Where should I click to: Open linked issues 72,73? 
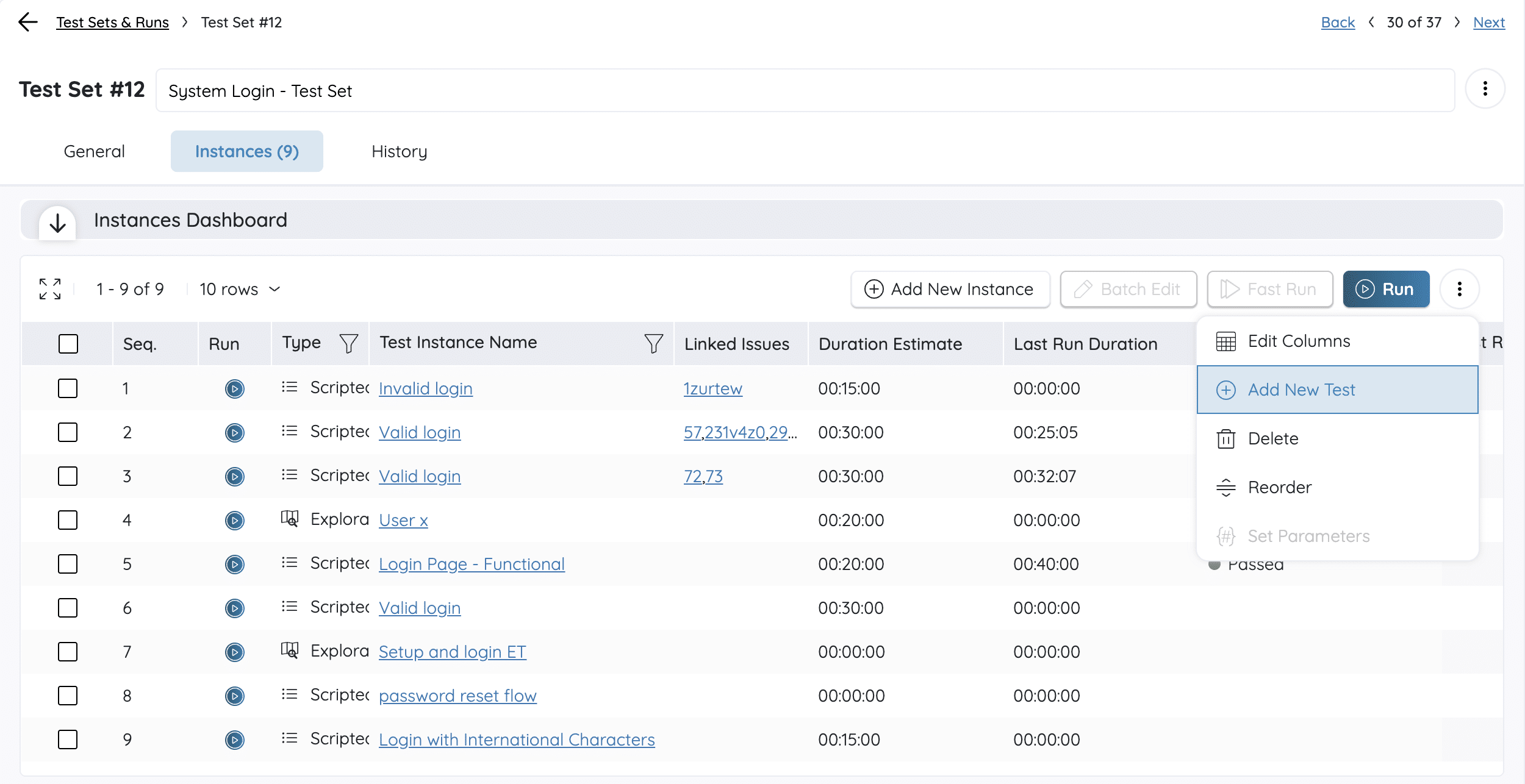point(703,476)
